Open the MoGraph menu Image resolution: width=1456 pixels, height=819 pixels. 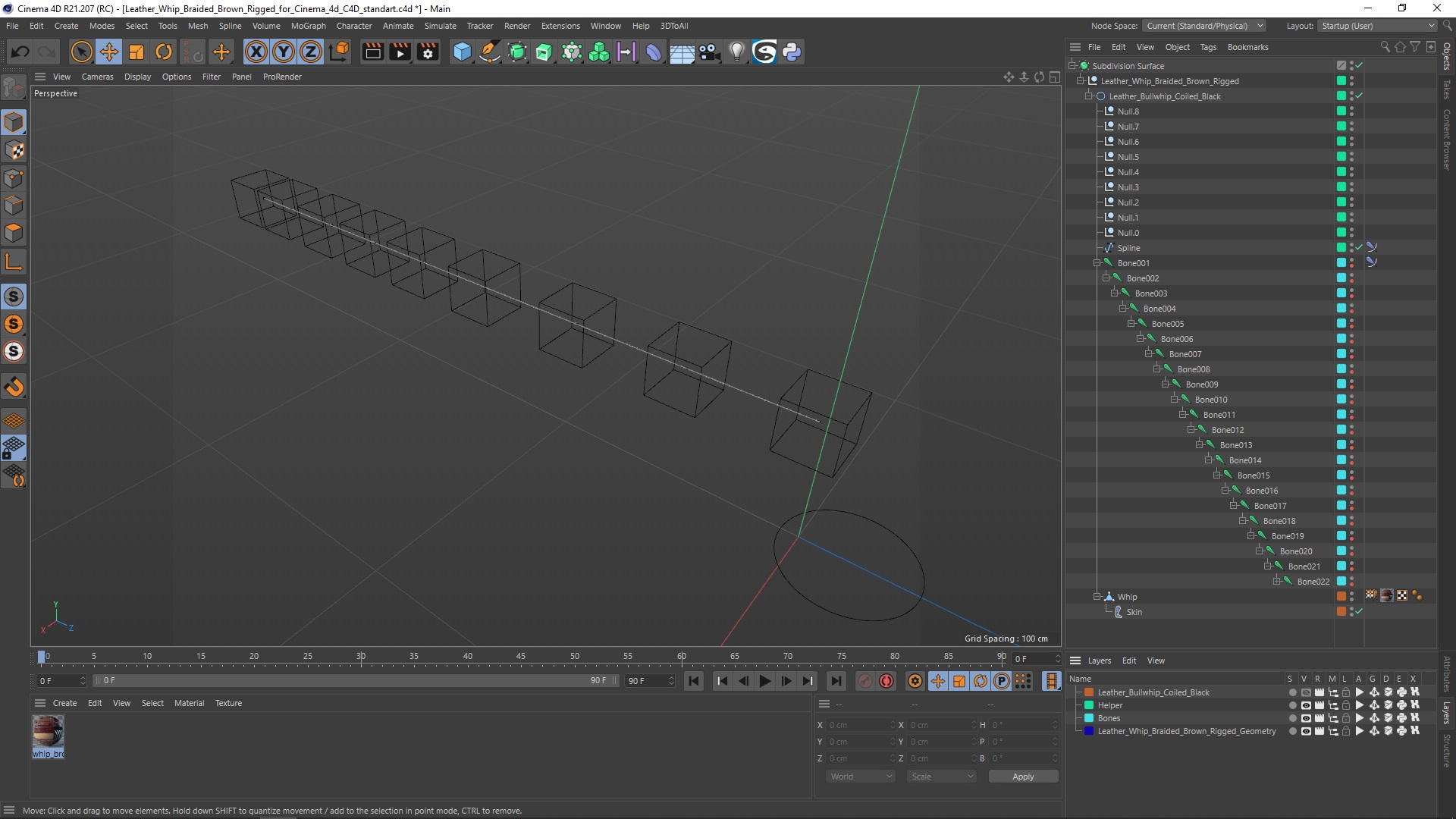[x=308, y=26]
